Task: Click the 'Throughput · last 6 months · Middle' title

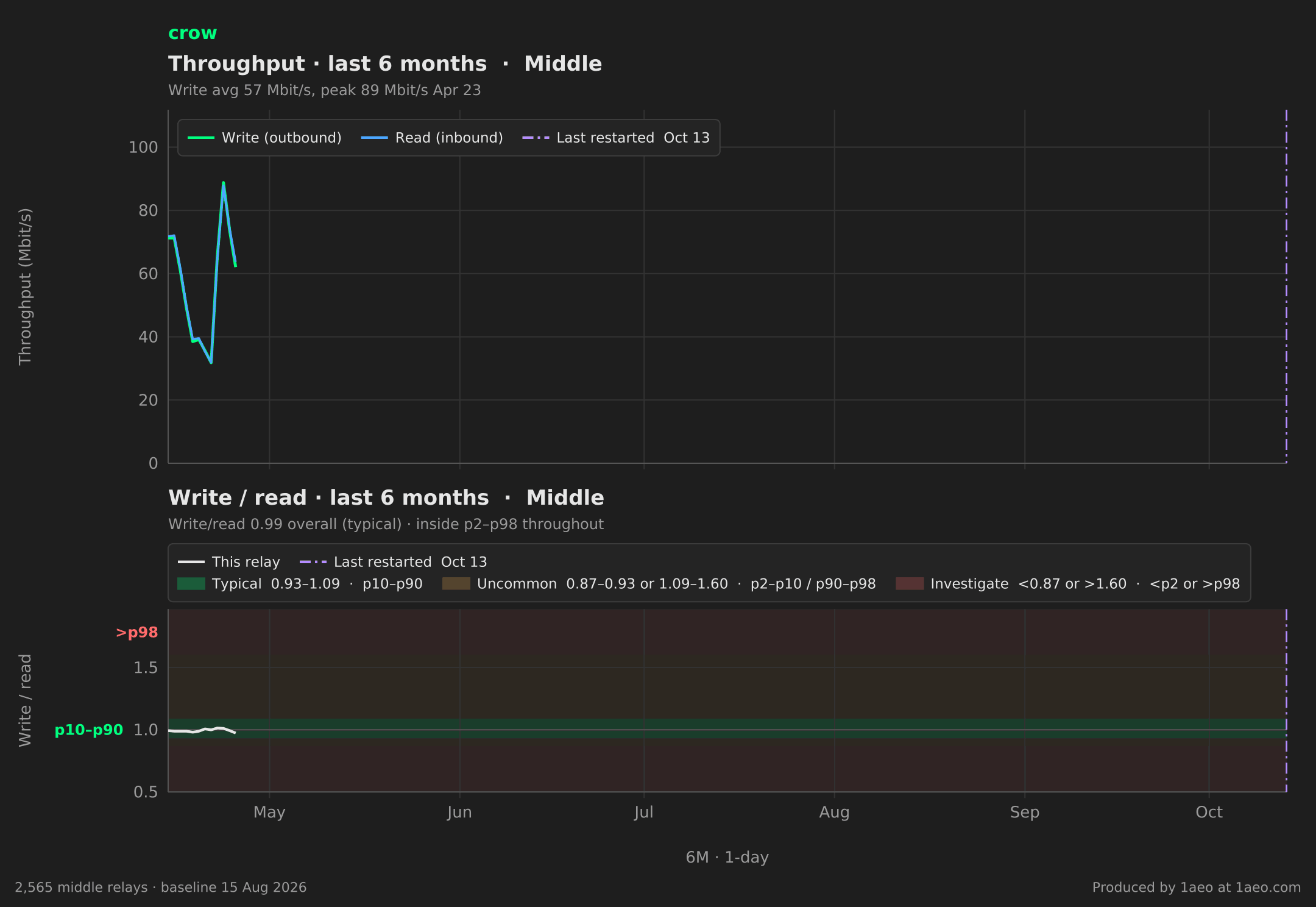Action: click(385, 64)
